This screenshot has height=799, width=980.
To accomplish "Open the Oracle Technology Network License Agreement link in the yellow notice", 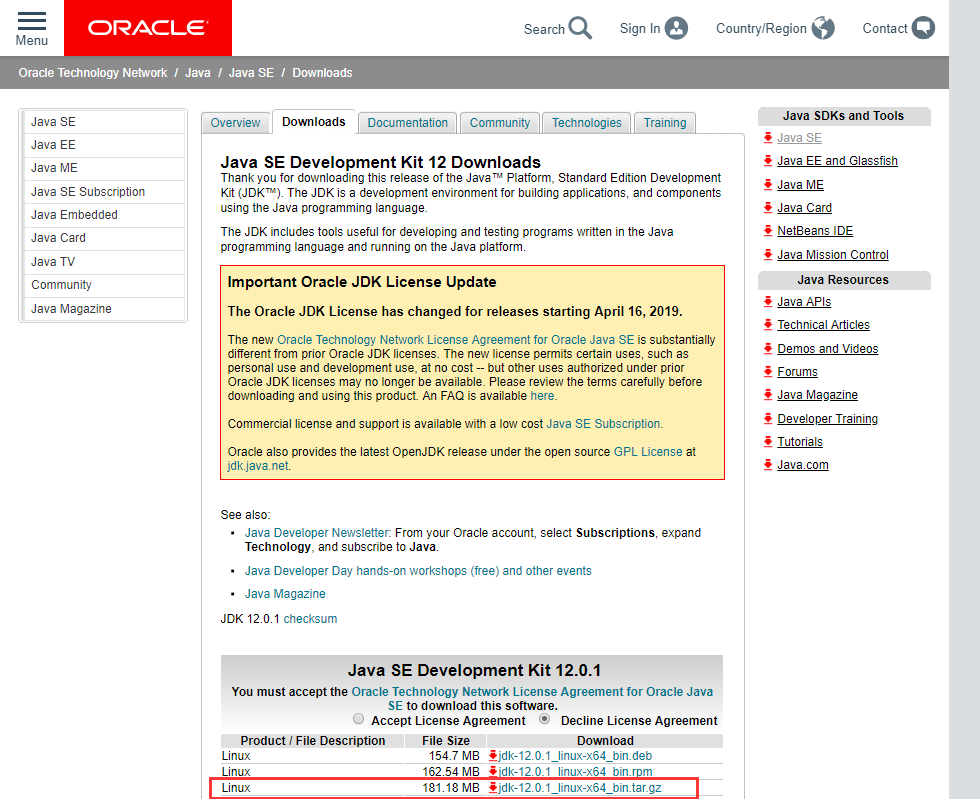I will click(455, 339).
